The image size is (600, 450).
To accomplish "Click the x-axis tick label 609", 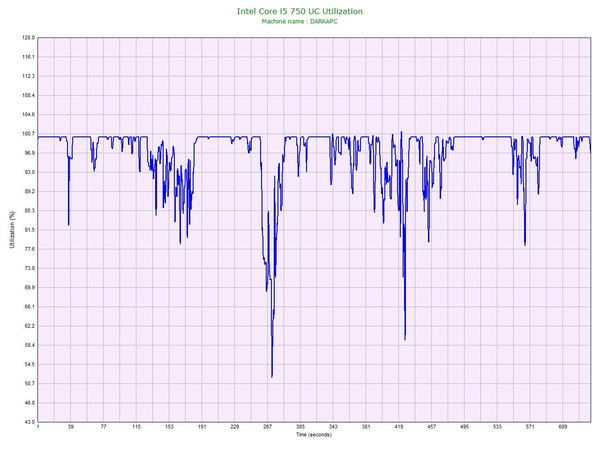I will [562, 427].
